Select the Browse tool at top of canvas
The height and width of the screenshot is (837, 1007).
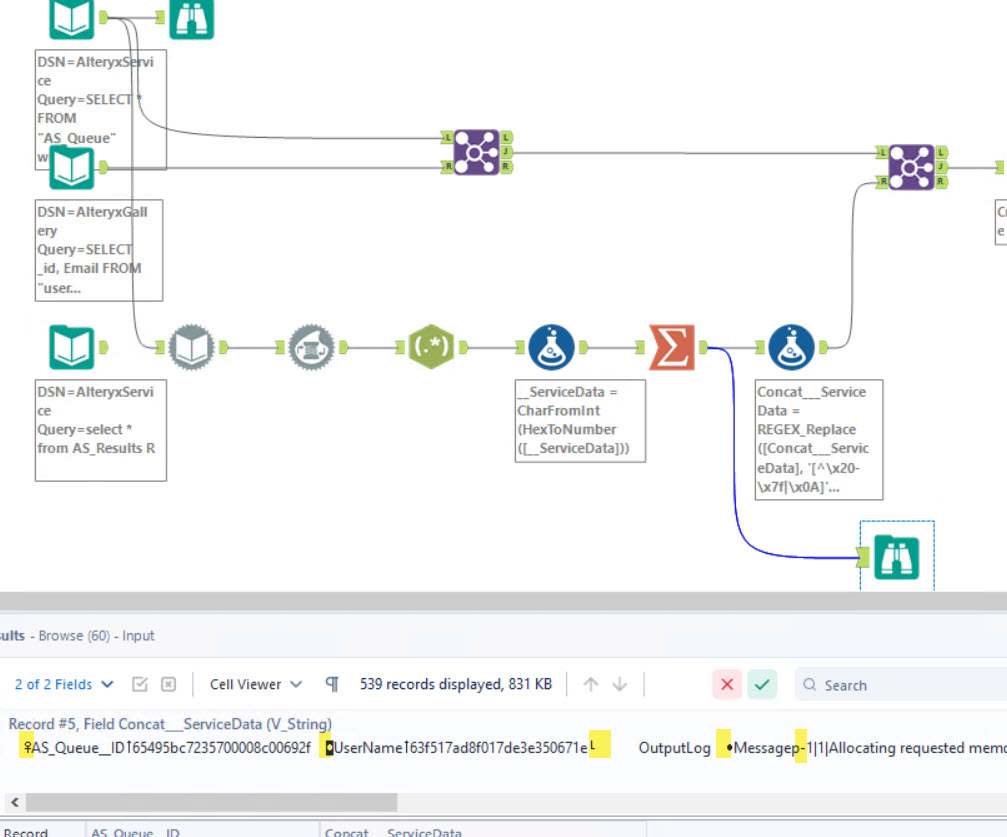click(191, 18)
